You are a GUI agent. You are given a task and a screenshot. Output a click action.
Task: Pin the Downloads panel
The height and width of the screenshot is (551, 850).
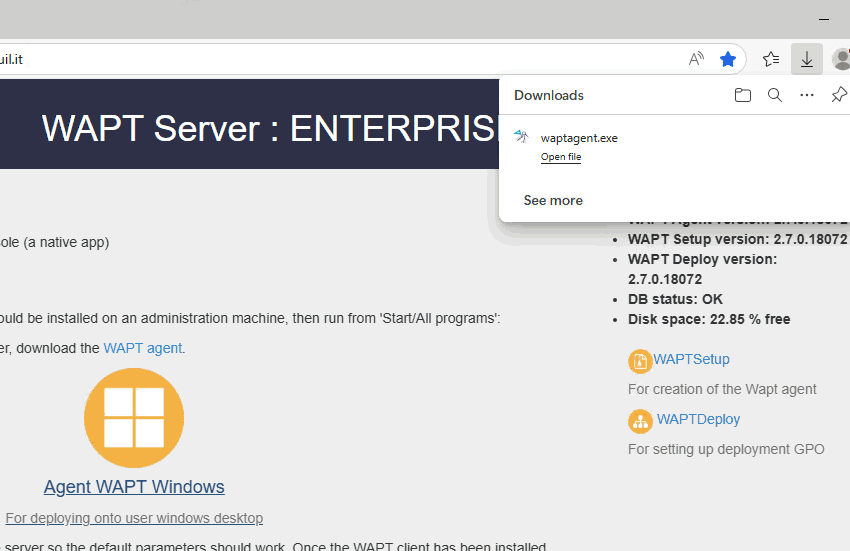coord(839,95)
